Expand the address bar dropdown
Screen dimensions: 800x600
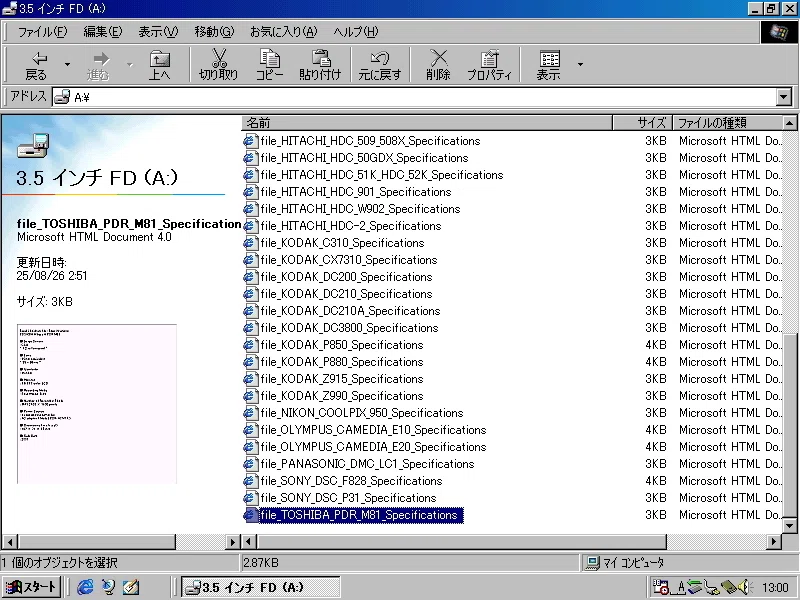[x=784, y=97]
